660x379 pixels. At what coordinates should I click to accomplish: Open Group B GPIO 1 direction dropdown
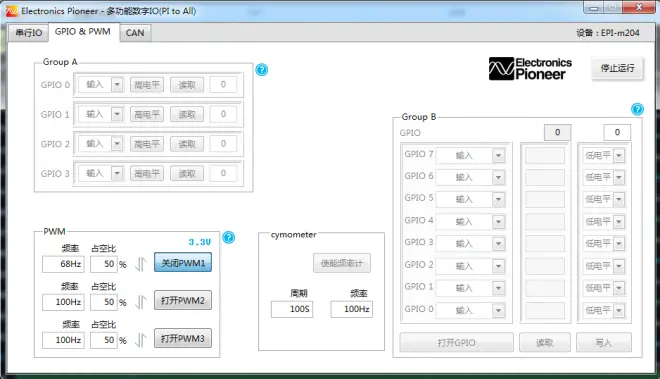[x=498, y=288]
